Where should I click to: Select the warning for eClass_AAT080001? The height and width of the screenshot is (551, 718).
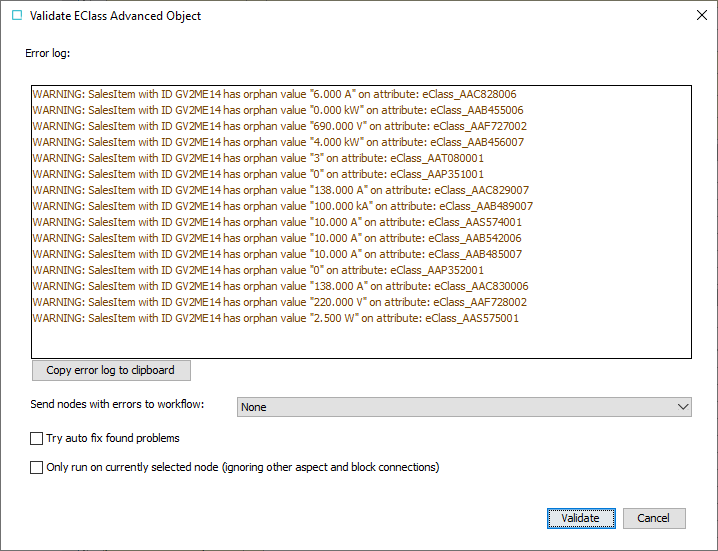(x=258, y=158)
